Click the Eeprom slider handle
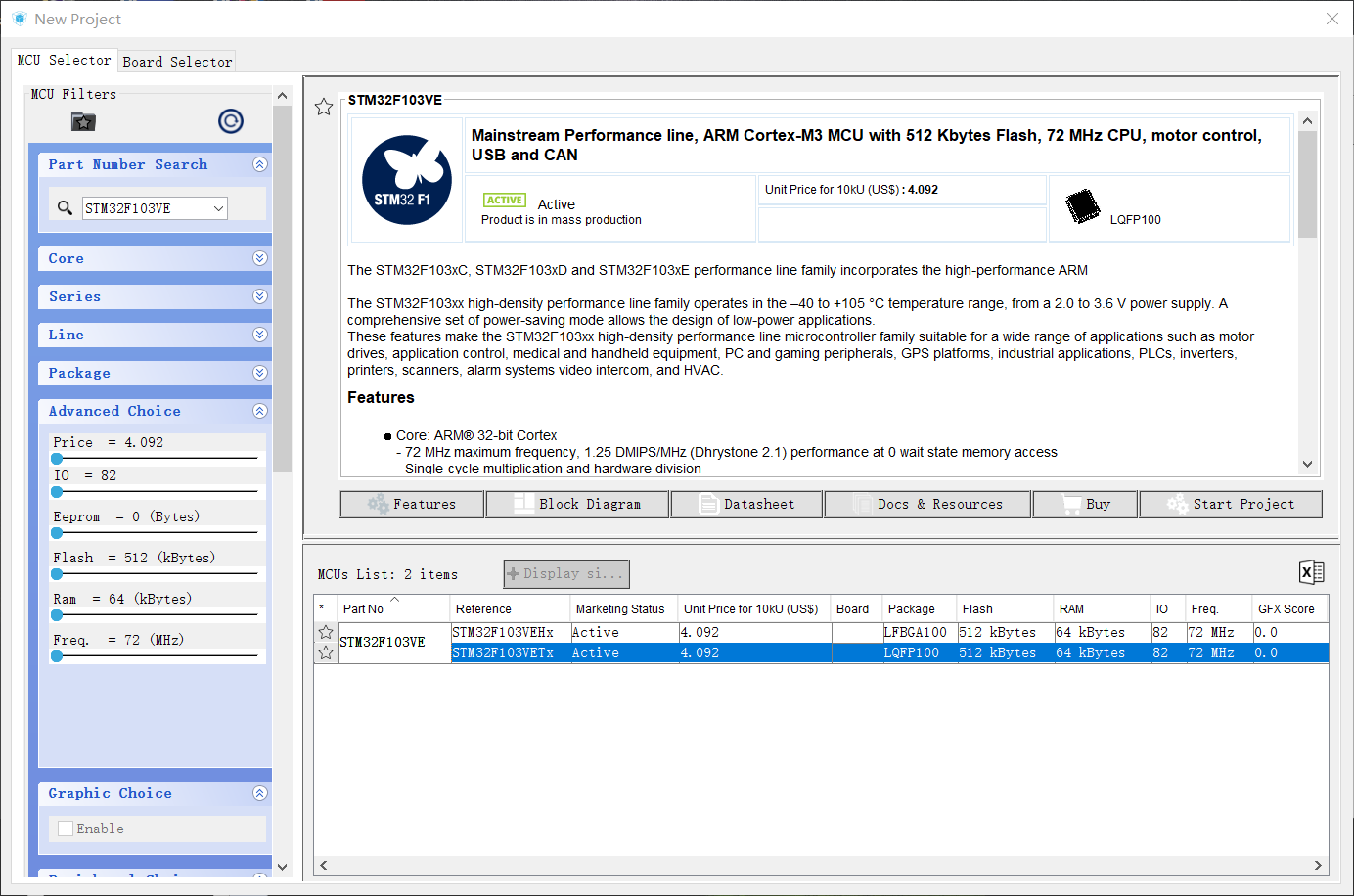 pyautogui.click(x=57, y=532)
